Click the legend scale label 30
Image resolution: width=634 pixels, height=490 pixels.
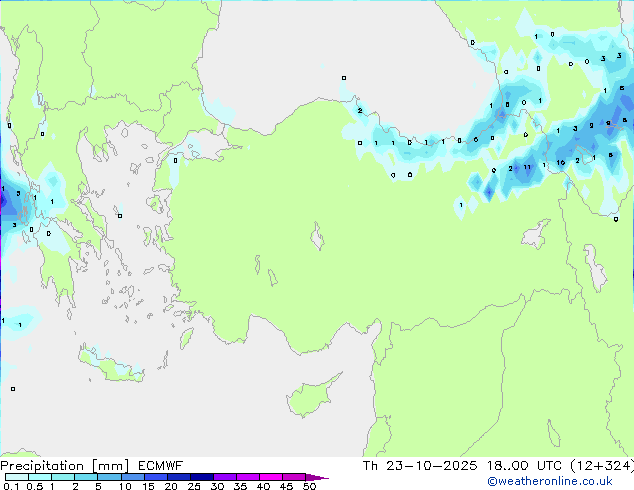click(217, 486)
